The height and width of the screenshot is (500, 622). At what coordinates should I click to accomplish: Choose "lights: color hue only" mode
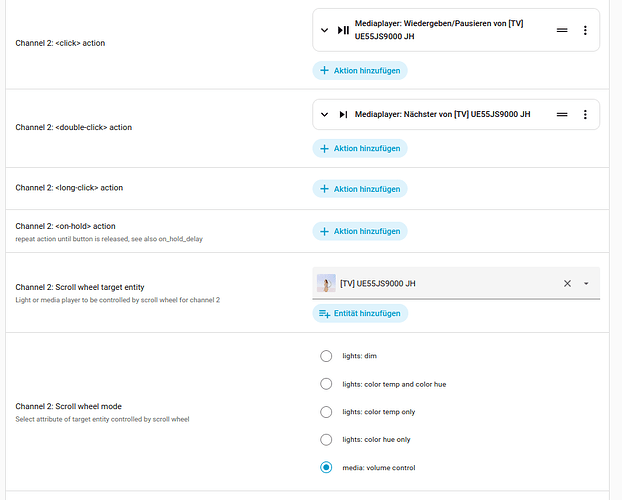click(x=326, y=439)
